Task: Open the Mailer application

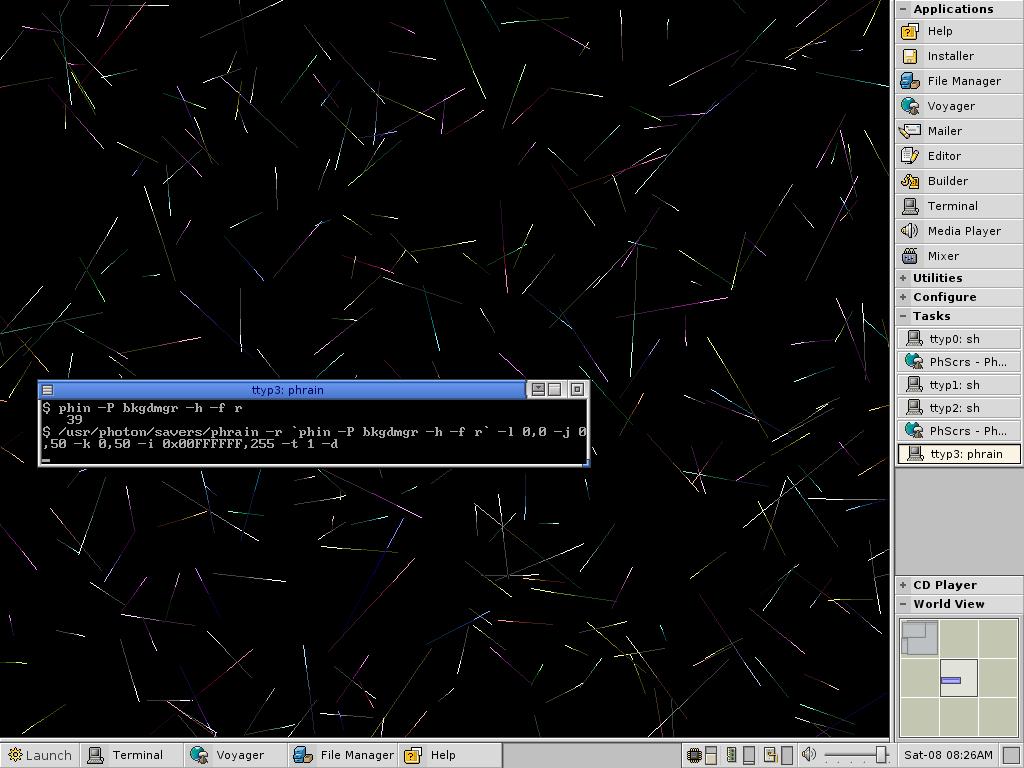Action: pos(959,131)
